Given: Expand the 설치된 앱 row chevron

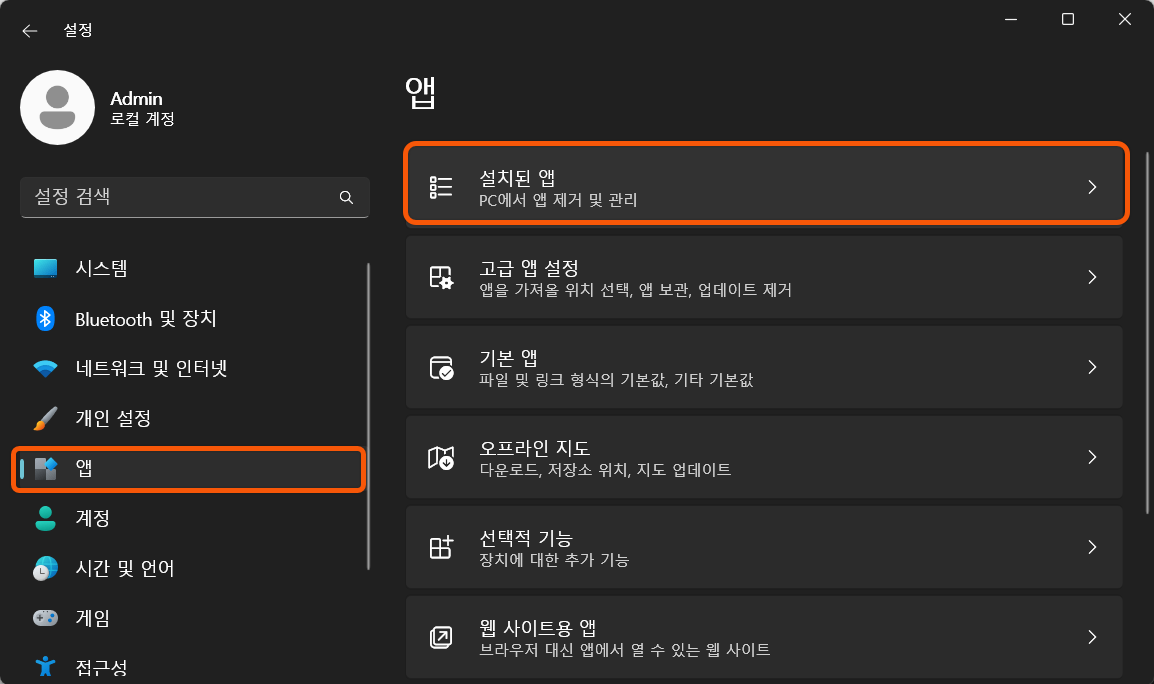Looking at the screenshot, I should [1092, 186].
